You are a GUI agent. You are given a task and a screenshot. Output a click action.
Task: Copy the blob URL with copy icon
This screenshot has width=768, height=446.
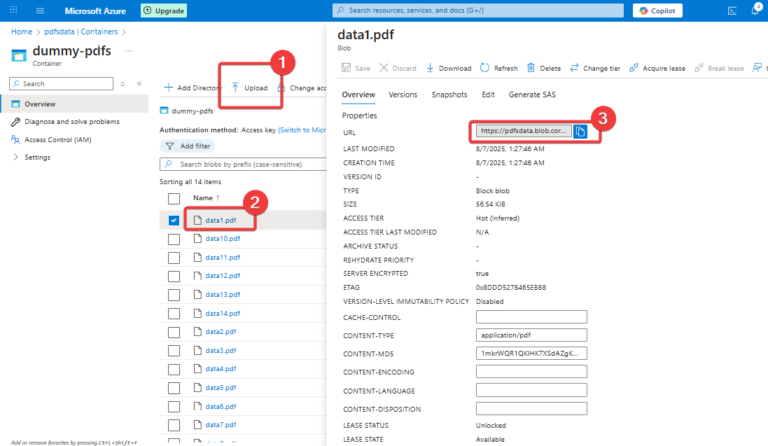(580, 131)
